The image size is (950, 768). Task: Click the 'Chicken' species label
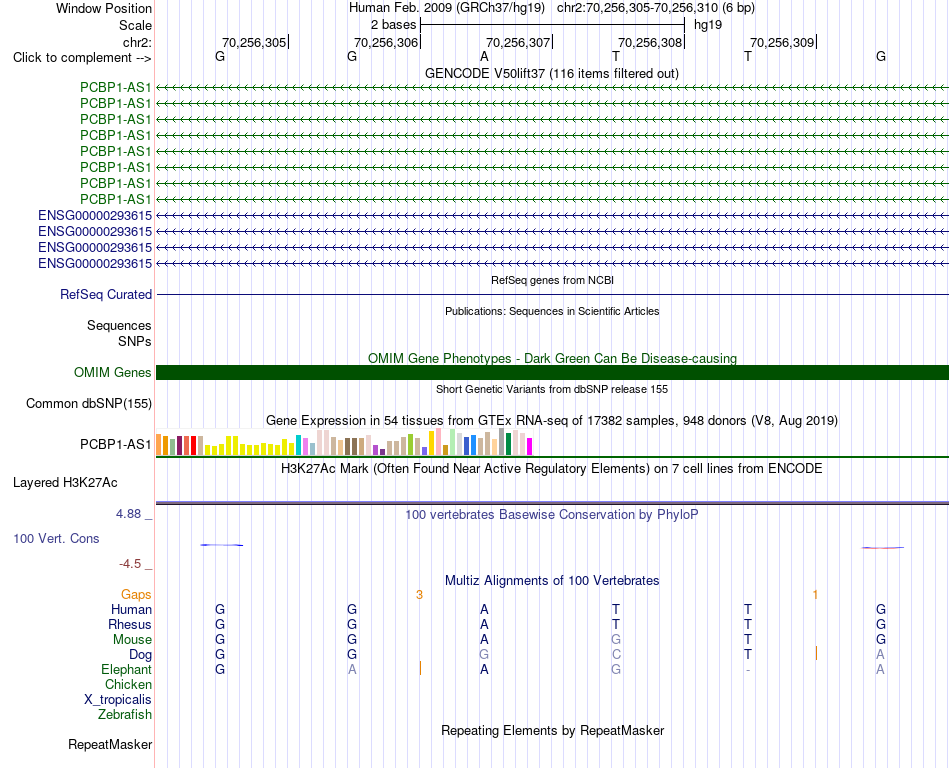pyautogui.click(x=128, y=684)
